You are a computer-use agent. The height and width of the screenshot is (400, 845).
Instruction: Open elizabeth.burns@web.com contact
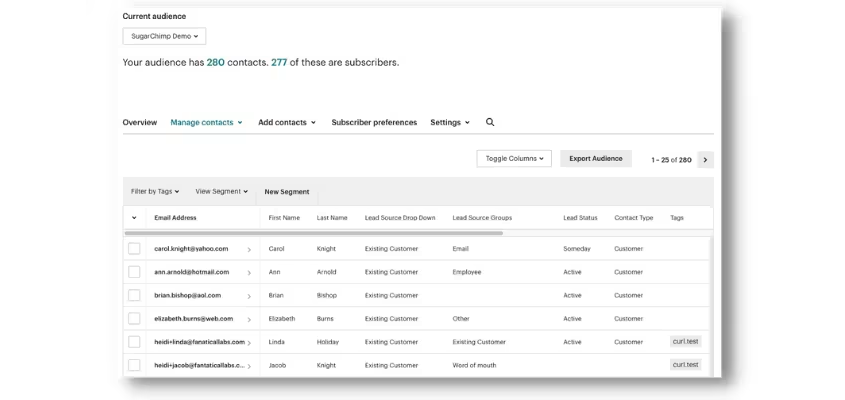tap(193, 318)
